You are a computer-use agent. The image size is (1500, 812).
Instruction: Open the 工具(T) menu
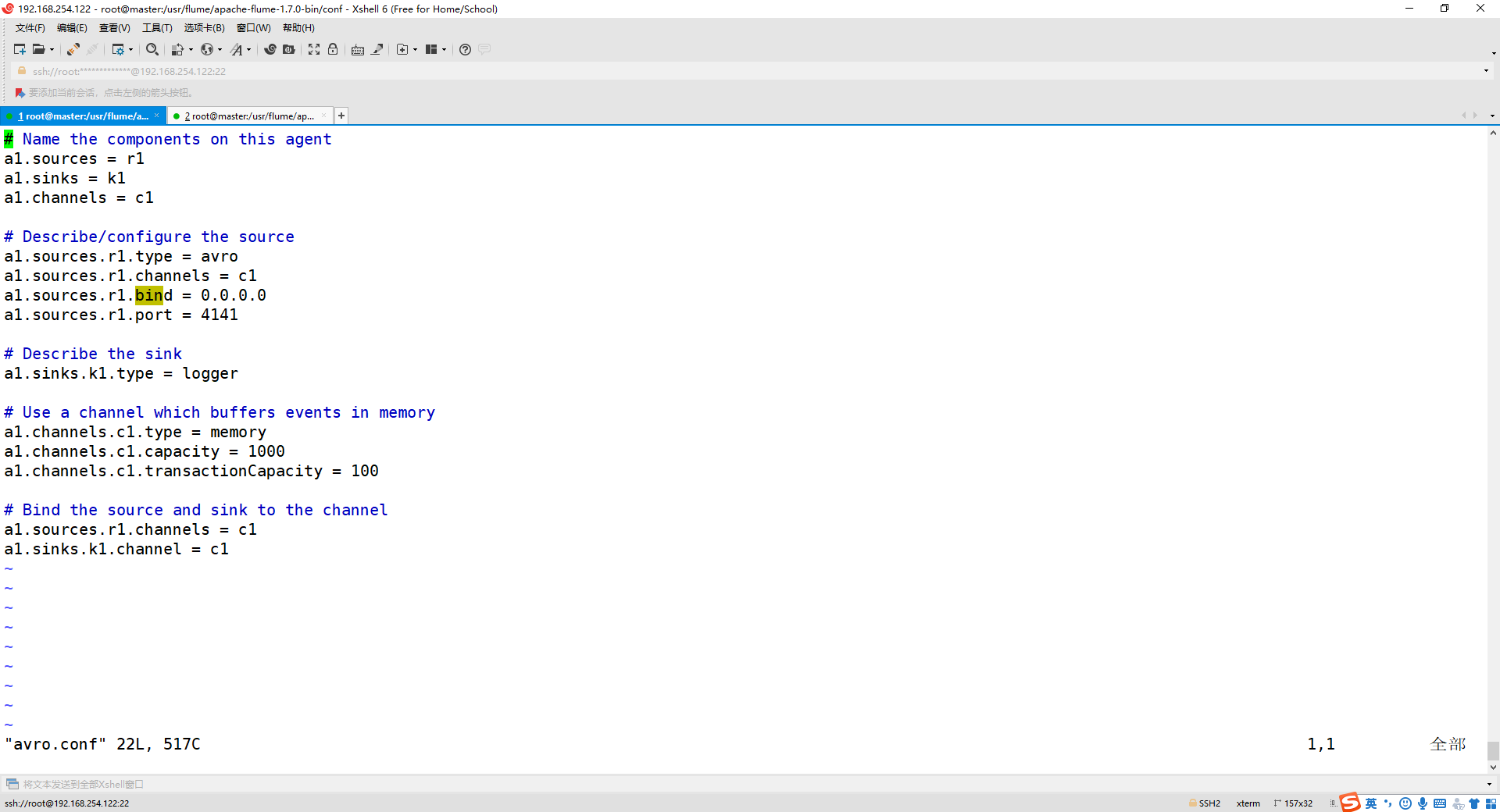157,28
